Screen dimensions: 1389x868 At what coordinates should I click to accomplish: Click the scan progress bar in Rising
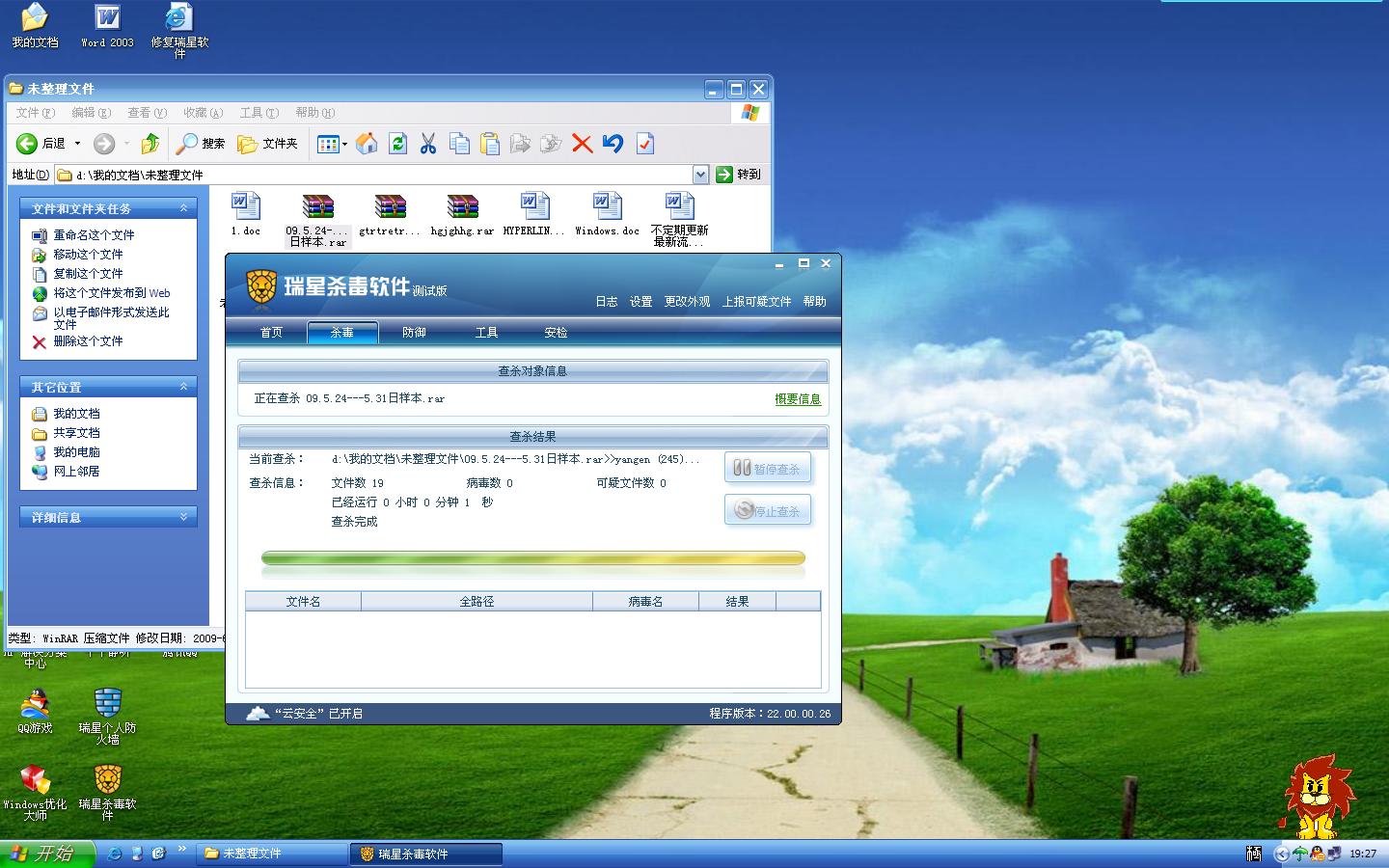tap(533, 558)
